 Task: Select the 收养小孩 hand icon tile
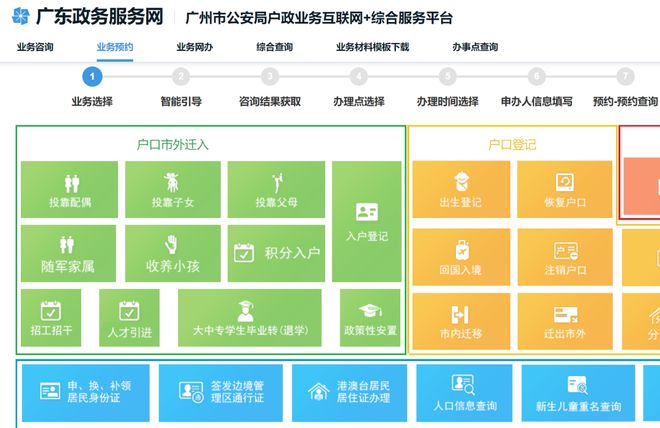click(173, 253)
